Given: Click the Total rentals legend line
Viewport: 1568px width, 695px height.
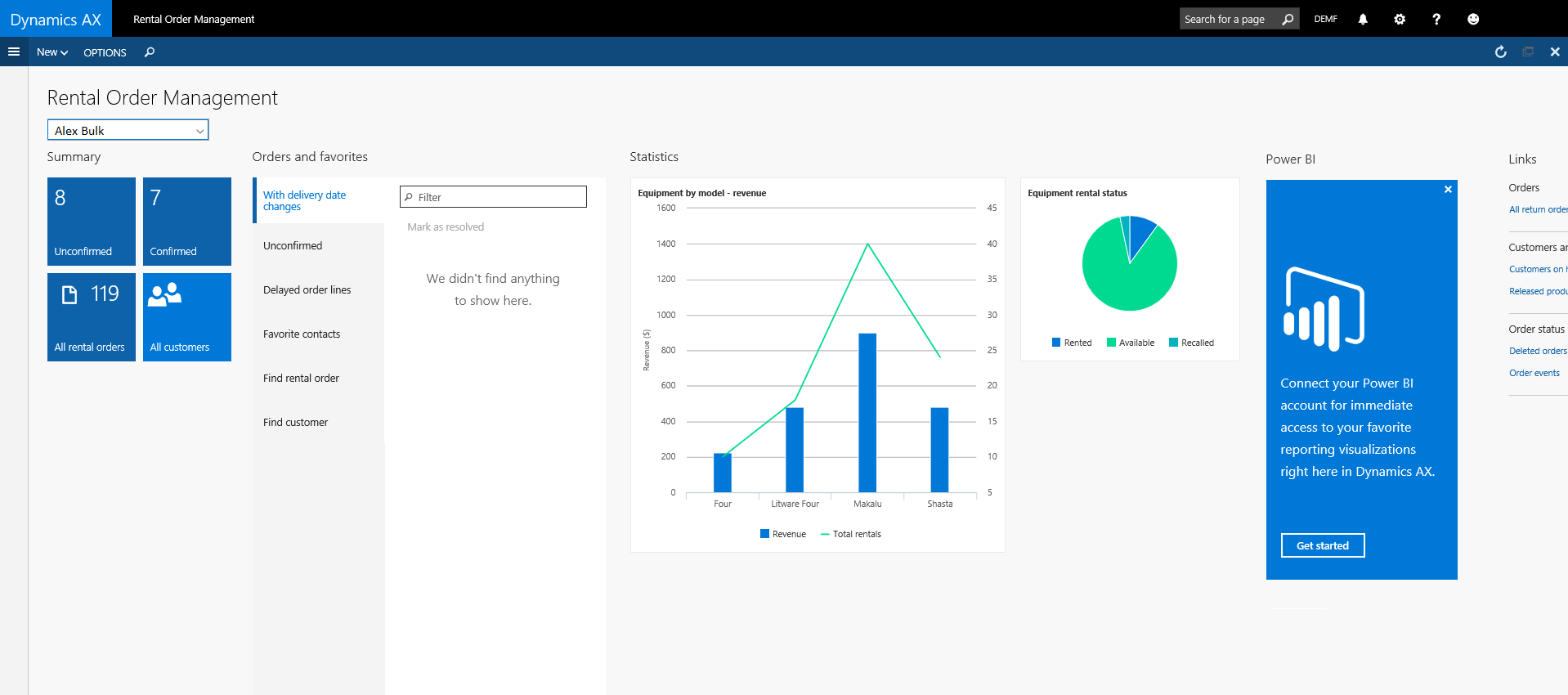Looking at the screenshot, I should click(825, 534).
